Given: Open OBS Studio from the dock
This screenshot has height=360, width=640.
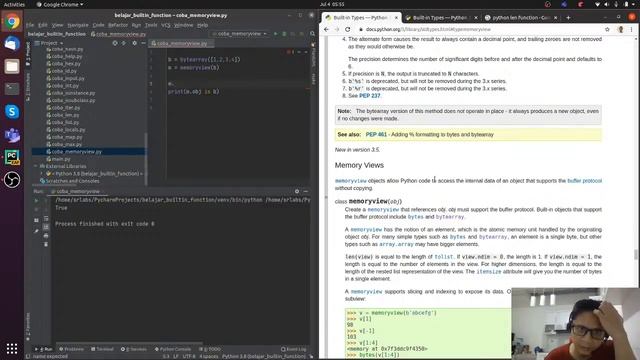Looking at the screenshot, I should 12,180.
